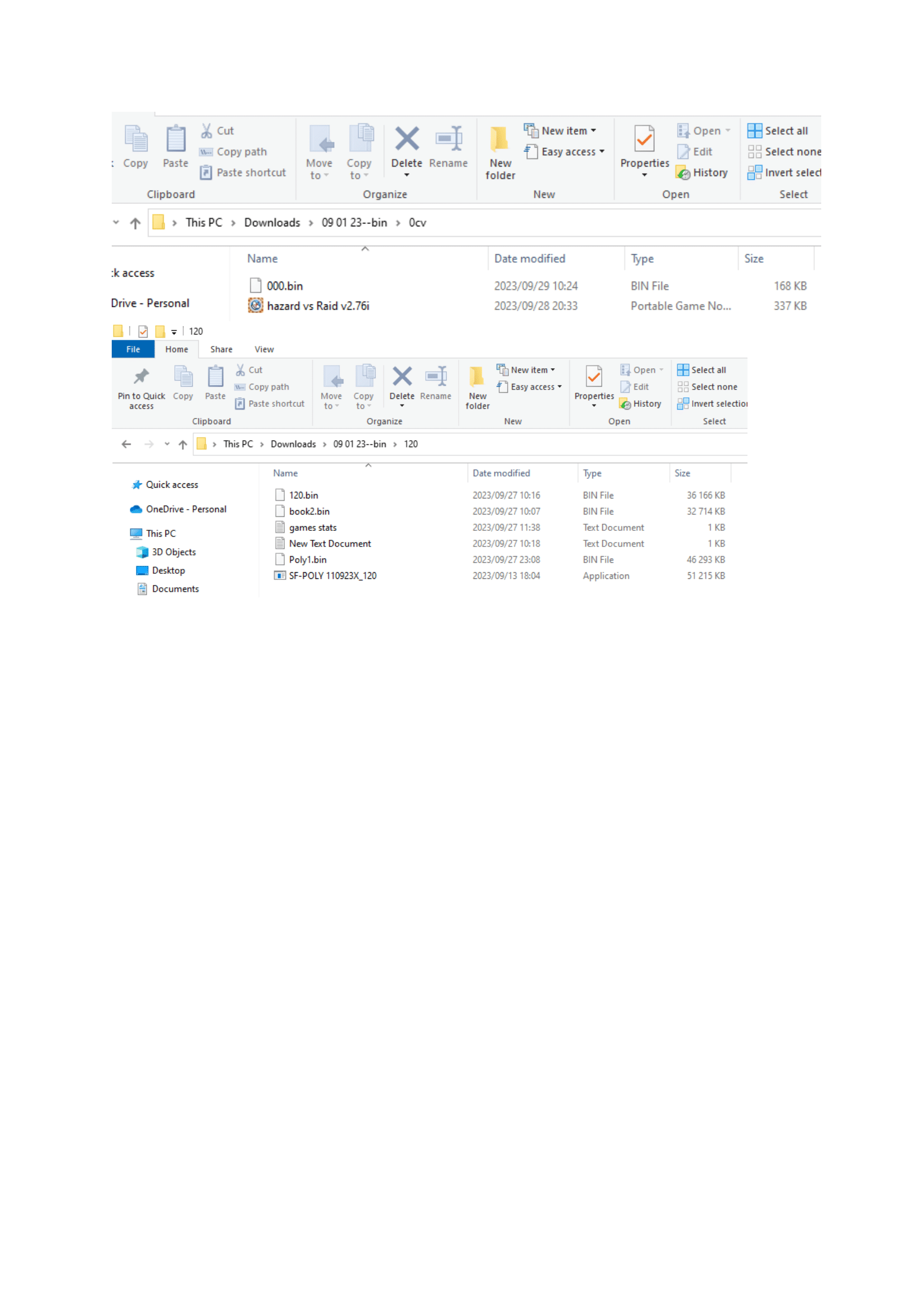The height and width of the screenshot is (1307, 924).
Task: Click the Delete X icon in the 0cv window
Action: coord(407,139)
